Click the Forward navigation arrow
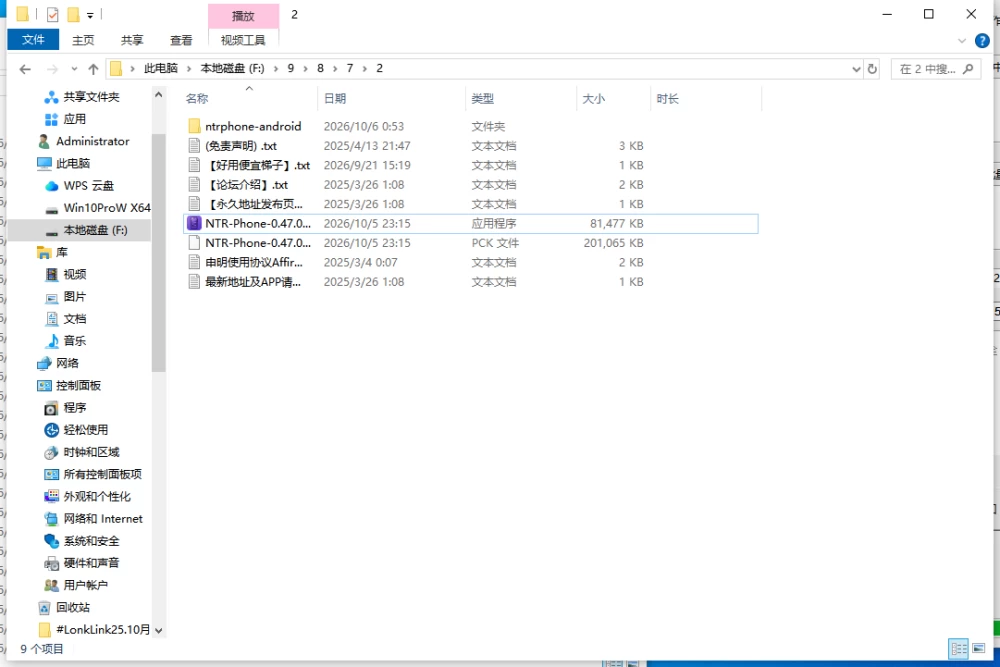This screenshot has width=1000, height=667. 52,69
